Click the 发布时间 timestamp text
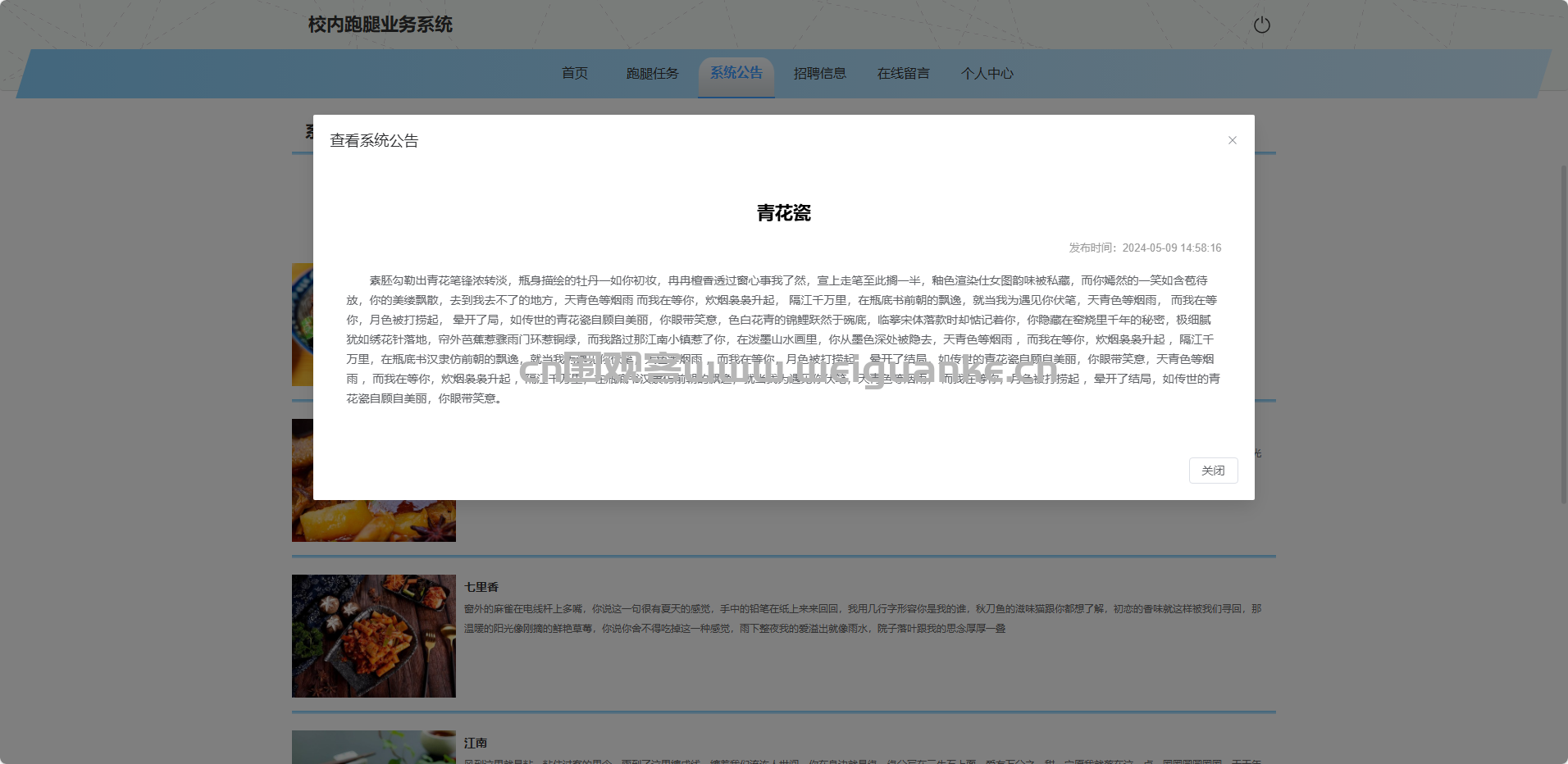Viewport: 1568px width, 764px height. 1145,248
